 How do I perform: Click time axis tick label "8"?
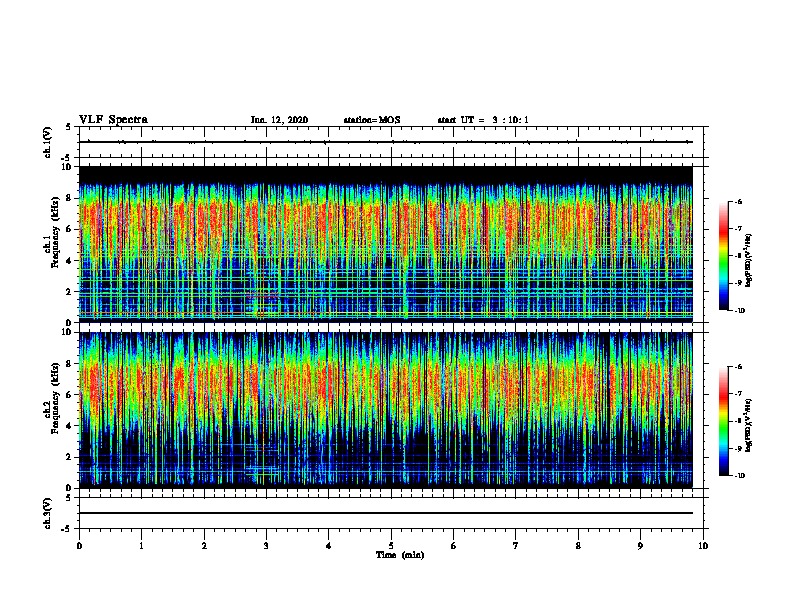(578, 546)
